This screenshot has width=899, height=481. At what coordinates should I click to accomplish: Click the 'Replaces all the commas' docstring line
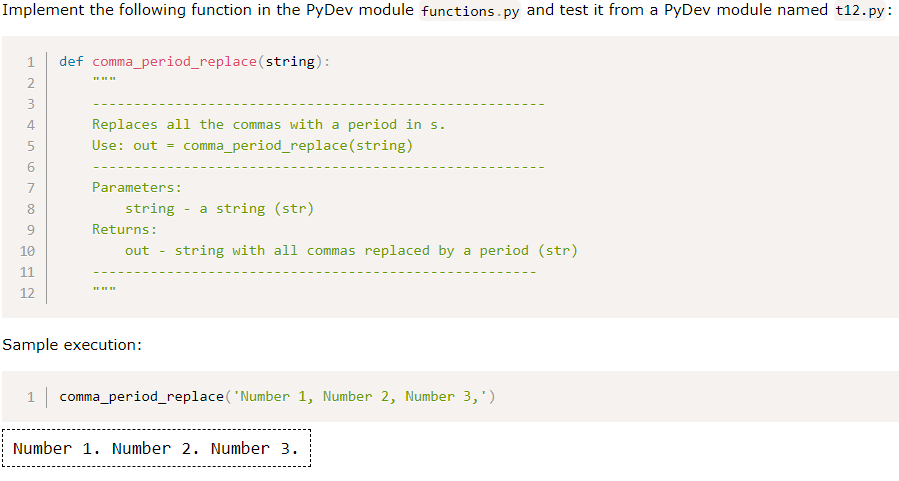(268, 124)
